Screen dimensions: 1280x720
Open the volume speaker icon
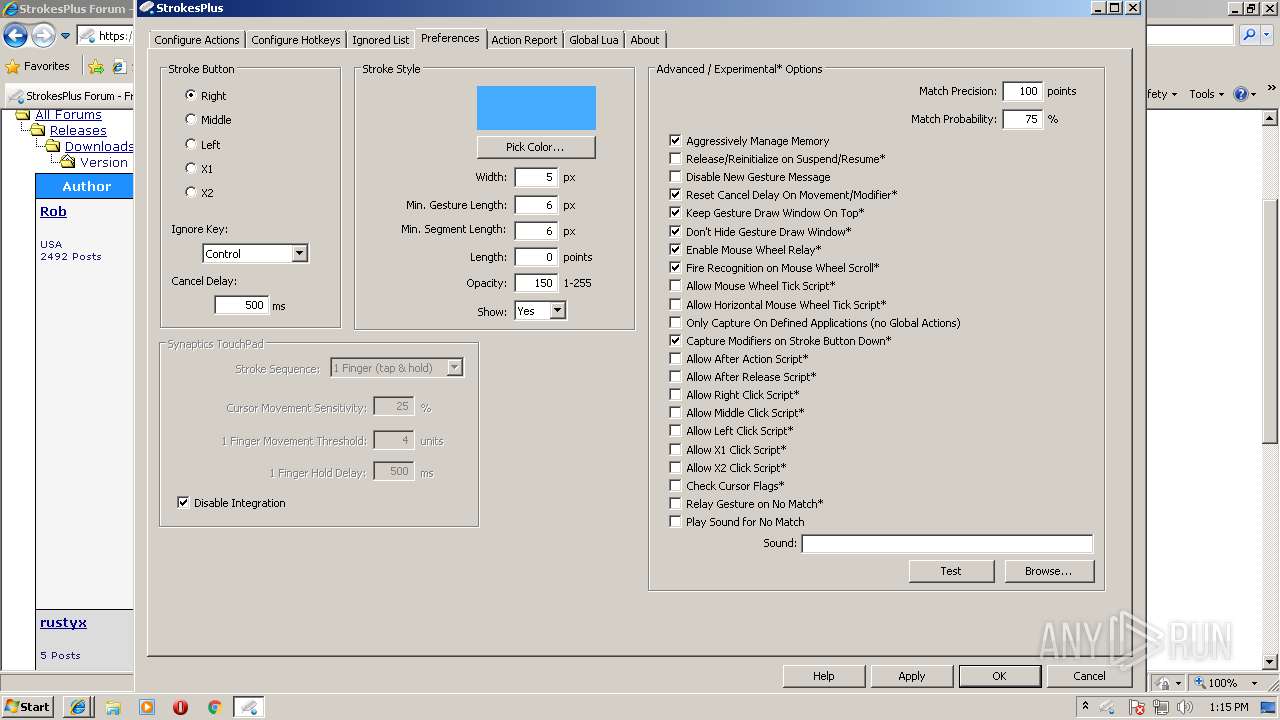pyautogui.click(x=1185, y=707)
